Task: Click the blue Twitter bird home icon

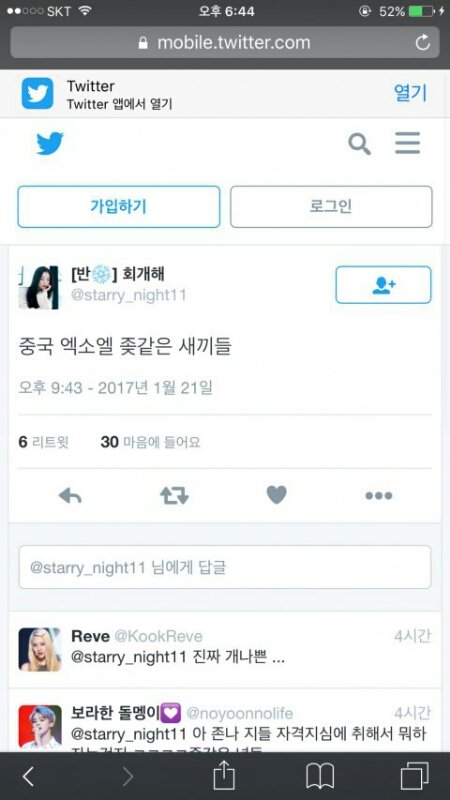Action: tap(49, 143)
